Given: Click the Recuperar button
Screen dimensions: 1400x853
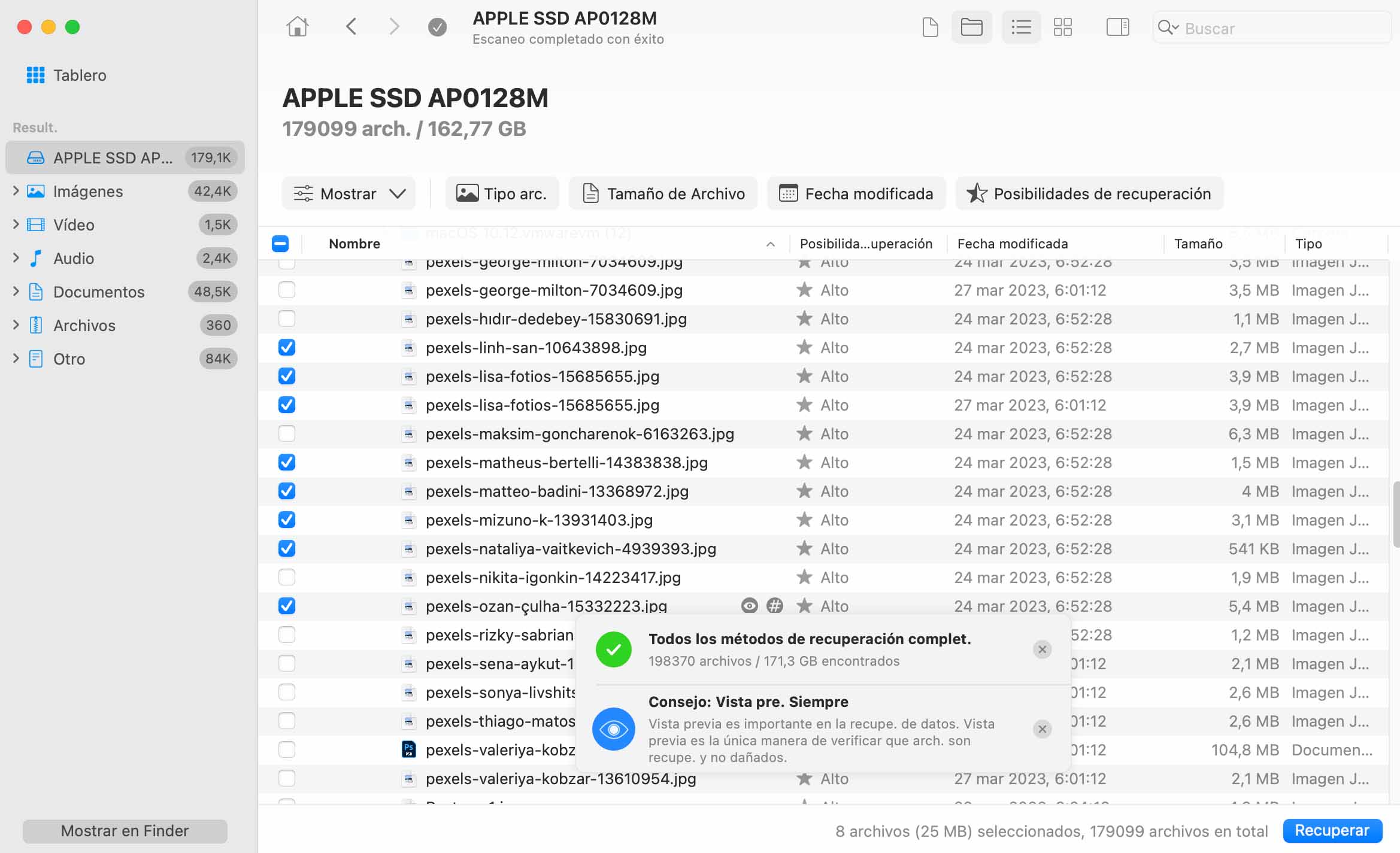Looking at the screenshot, I should point(1332,830).
